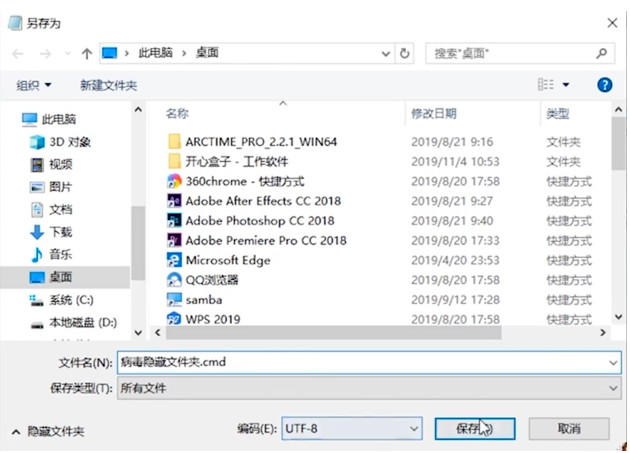Click the blue help question mark icon

(604, 86)
